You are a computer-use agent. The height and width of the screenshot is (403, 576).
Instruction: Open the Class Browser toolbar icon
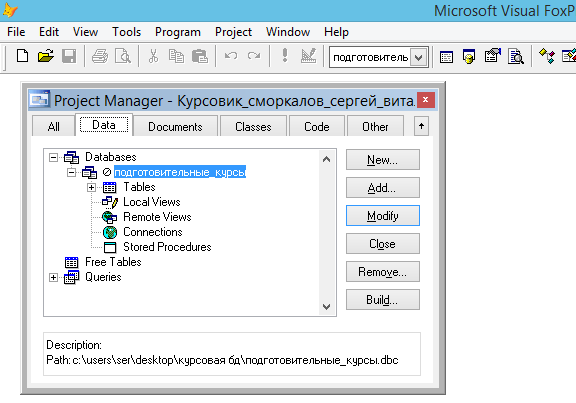[547, 56]
